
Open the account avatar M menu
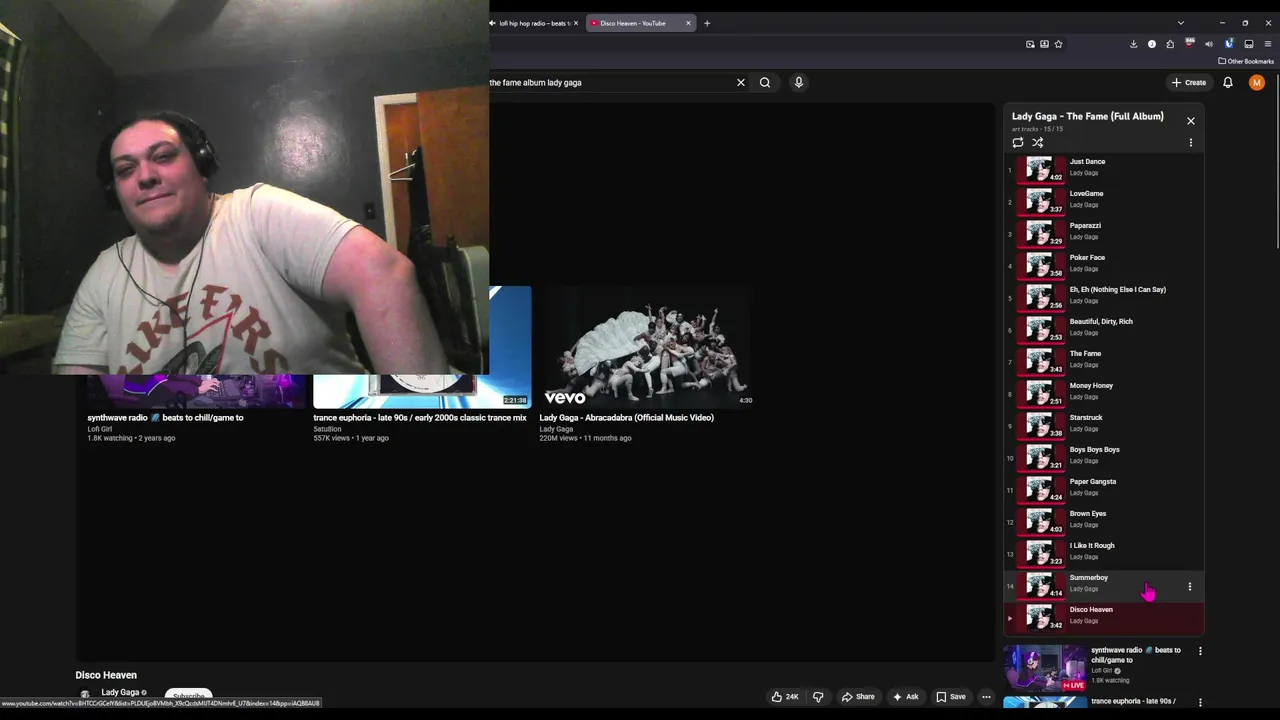click(x=1257, y=83)
